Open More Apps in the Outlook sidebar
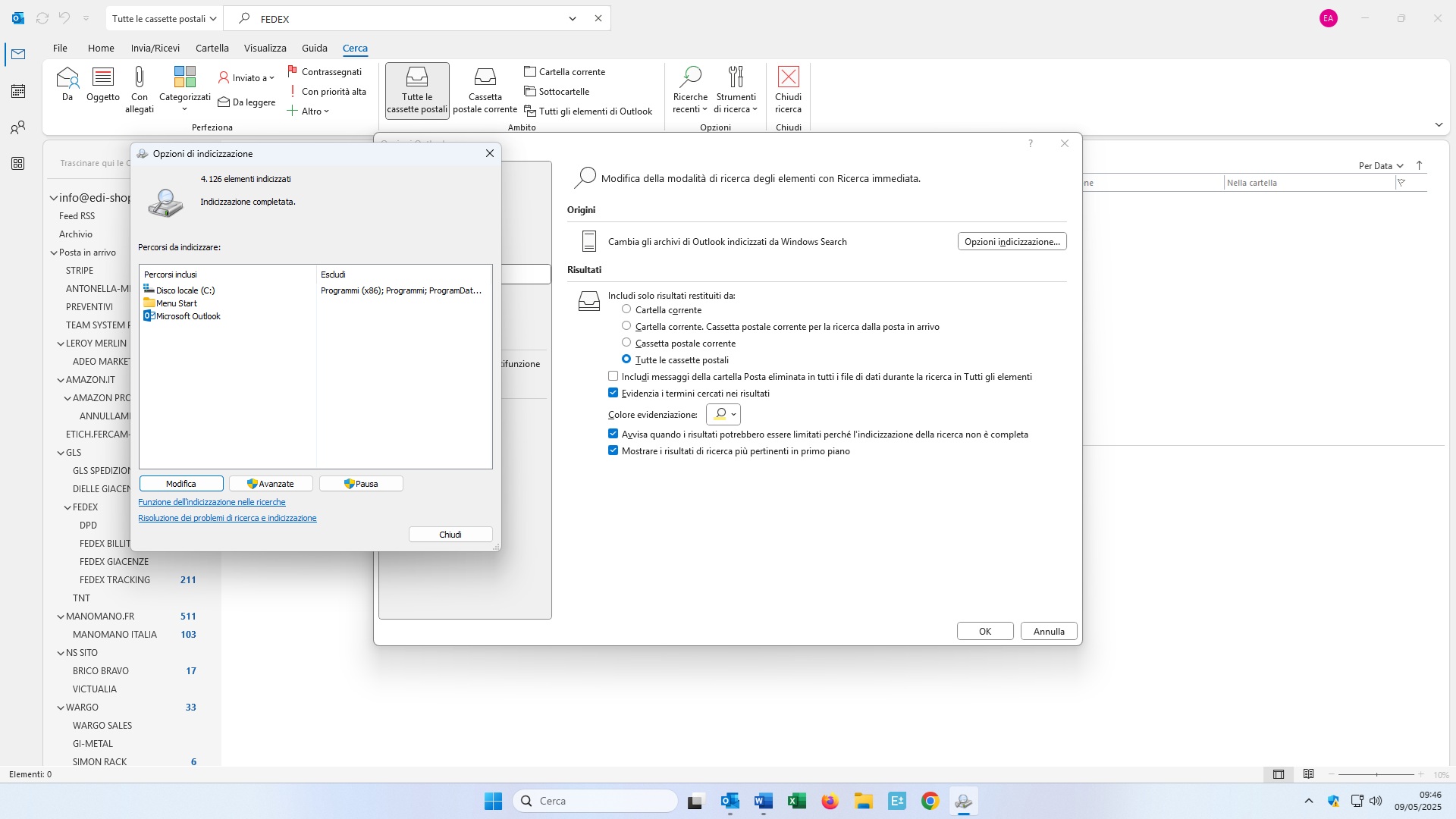The image size is (1456, 819). click(18, 164)
